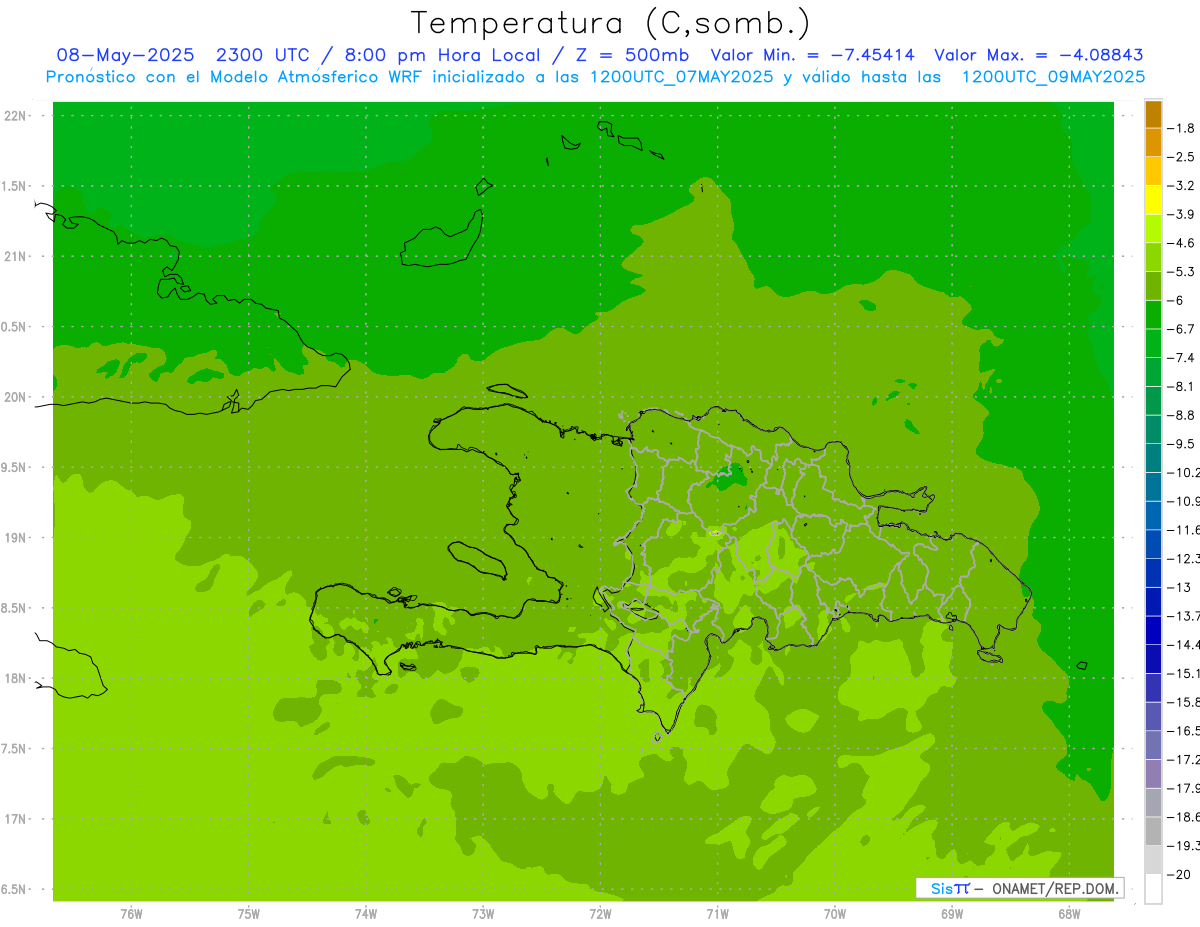
Task: Click the bright yellow swatch below -3.2
Action: (1153, 200)
